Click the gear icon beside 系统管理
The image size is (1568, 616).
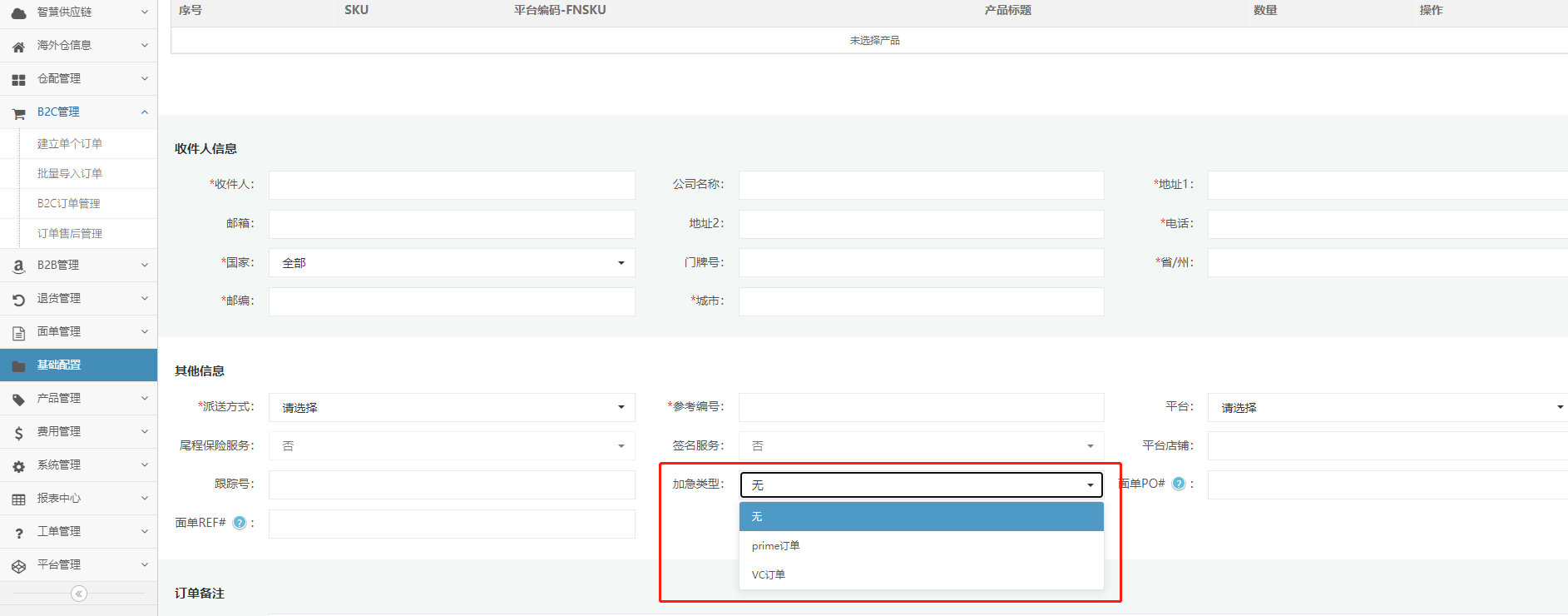coord(18,466)
